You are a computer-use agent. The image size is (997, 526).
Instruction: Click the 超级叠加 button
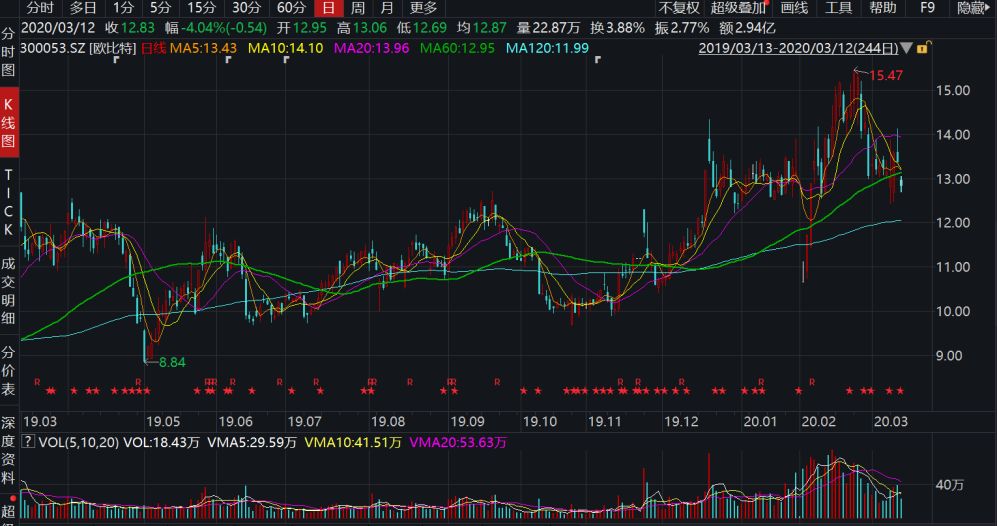(738, 8)
